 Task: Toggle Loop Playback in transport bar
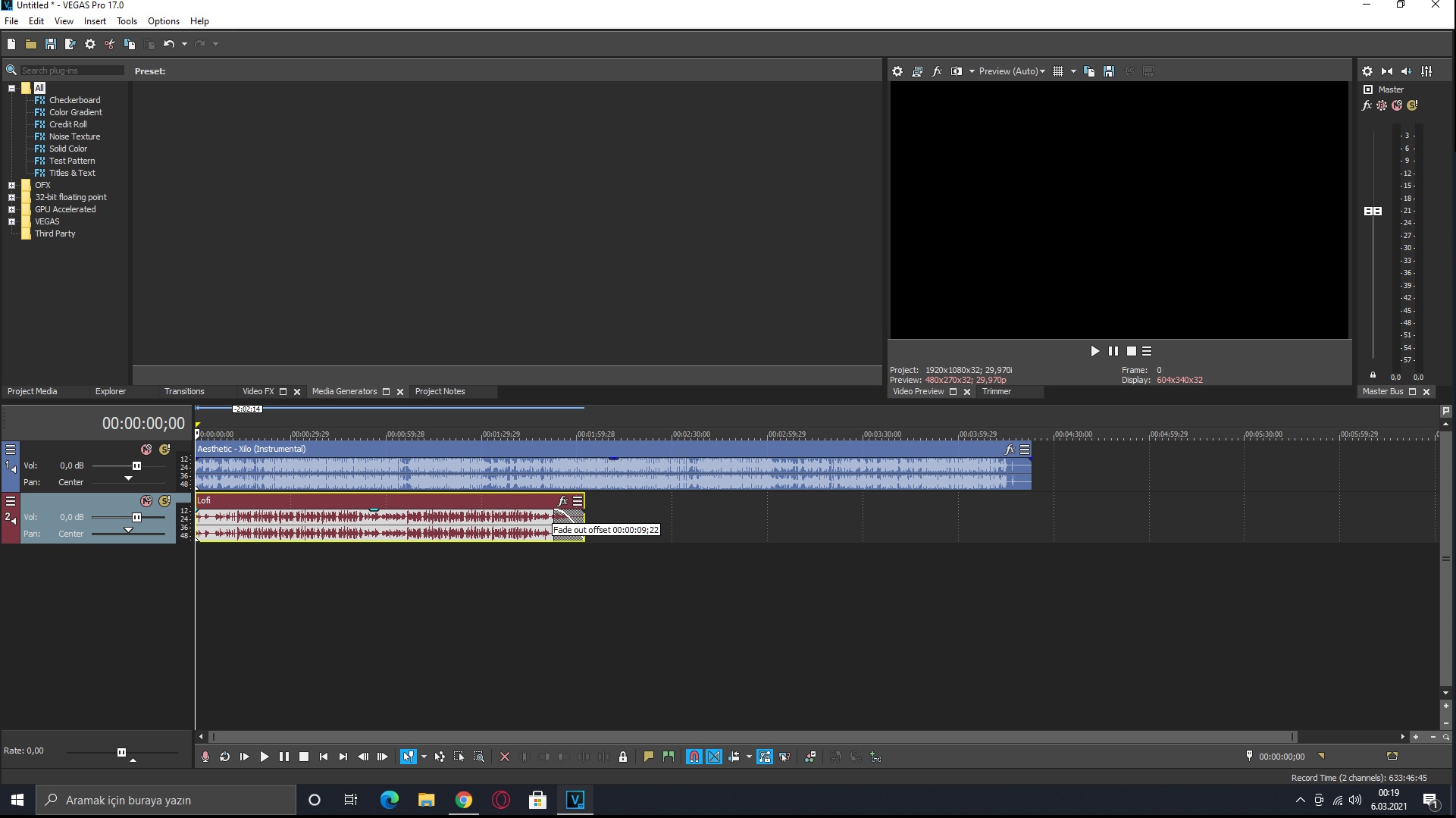225,757
